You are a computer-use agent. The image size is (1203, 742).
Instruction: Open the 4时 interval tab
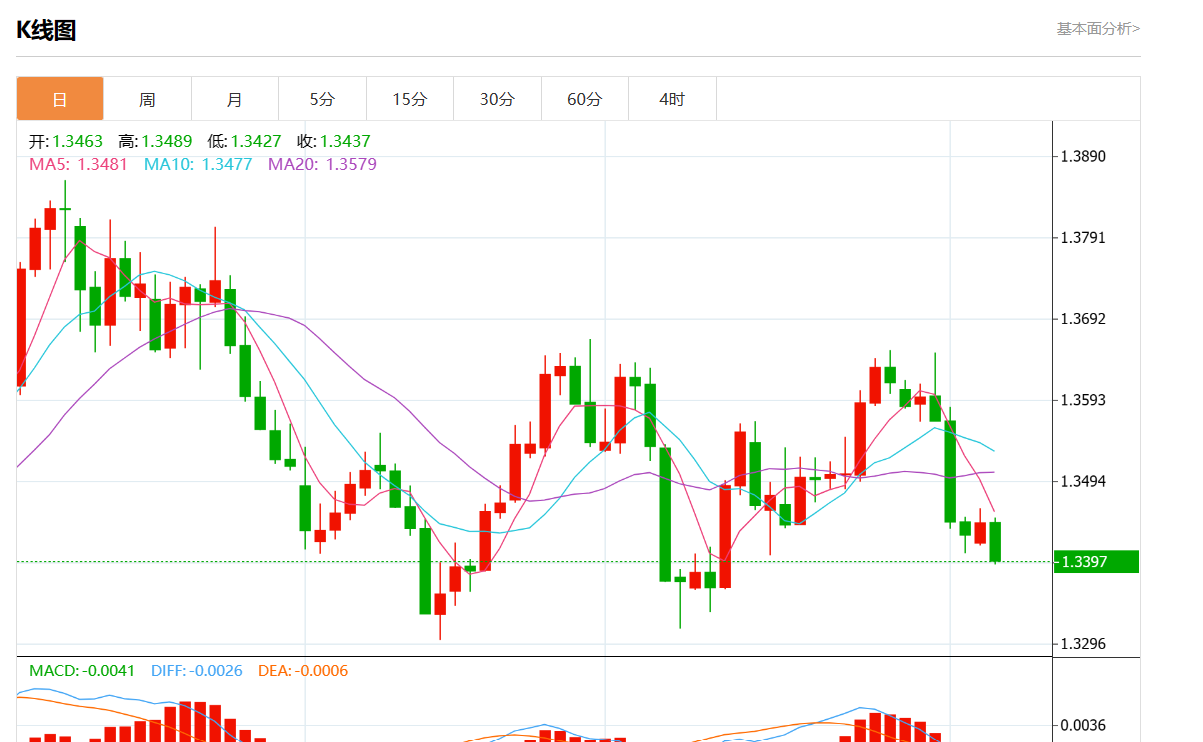(x=672, y=99)
